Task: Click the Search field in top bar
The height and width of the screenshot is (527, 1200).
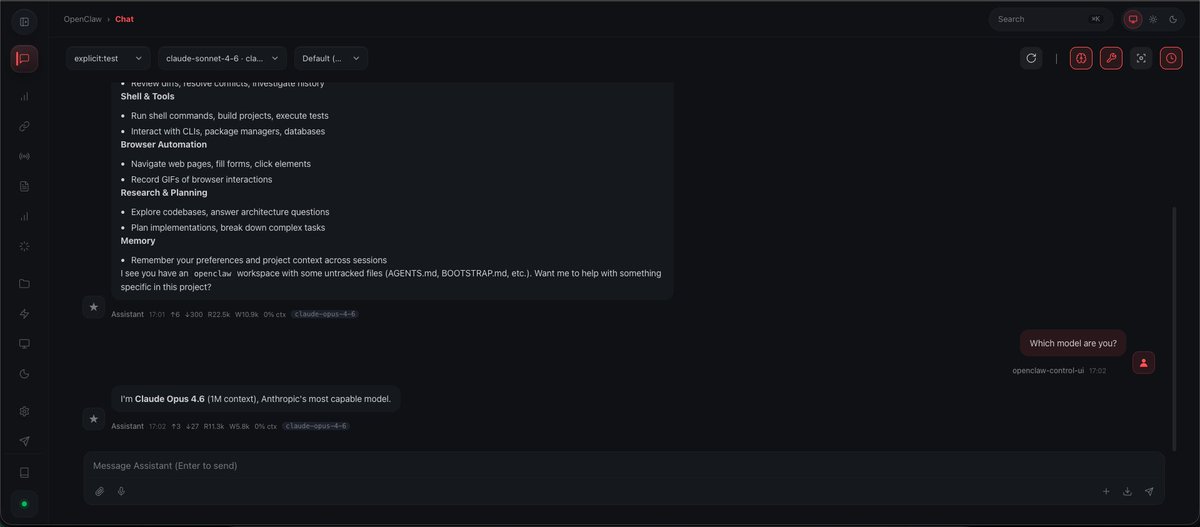Action: (1051, 19)
